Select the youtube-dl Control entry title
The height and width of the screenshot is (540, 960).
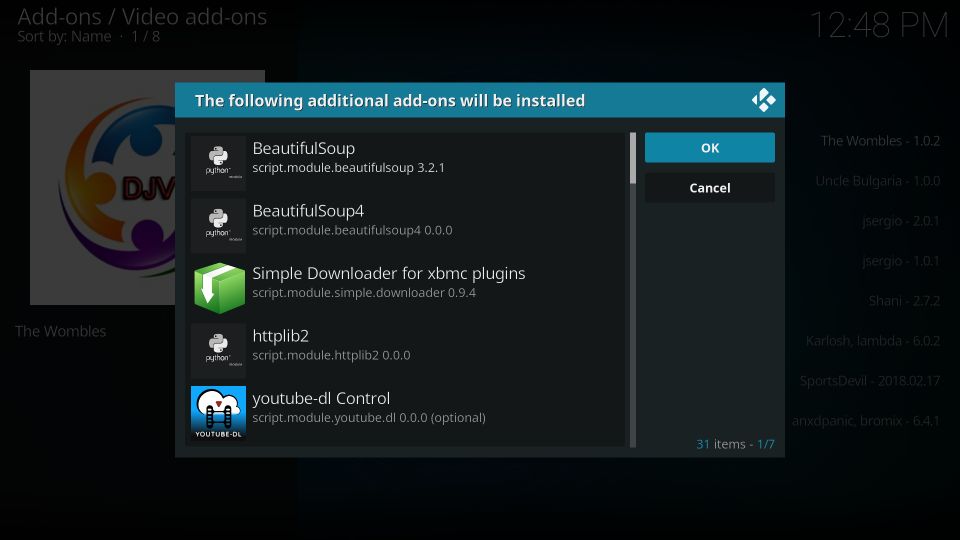tap(321, 399)
